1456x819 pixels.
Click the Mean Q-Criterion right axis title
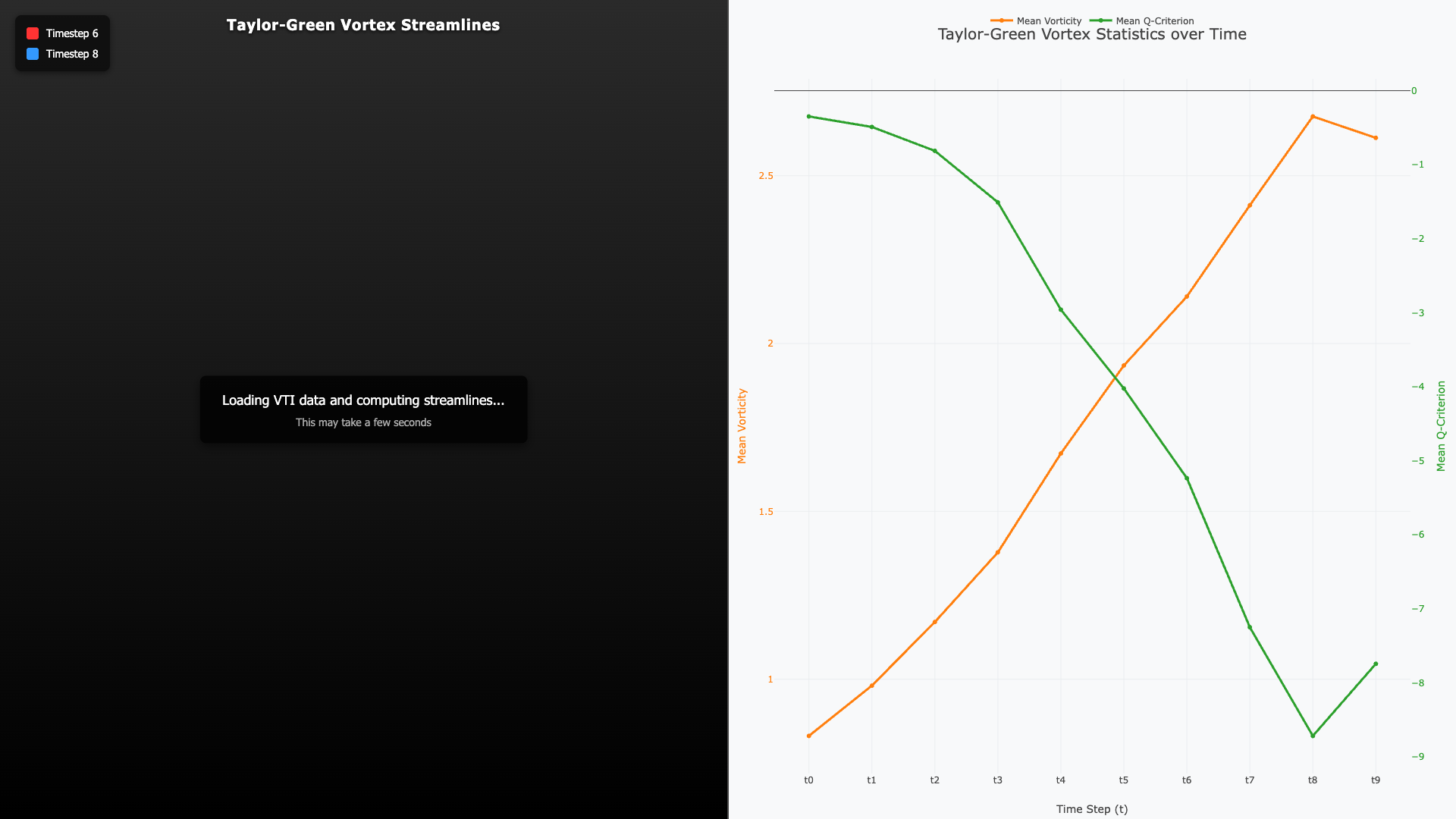point(1441,426)
